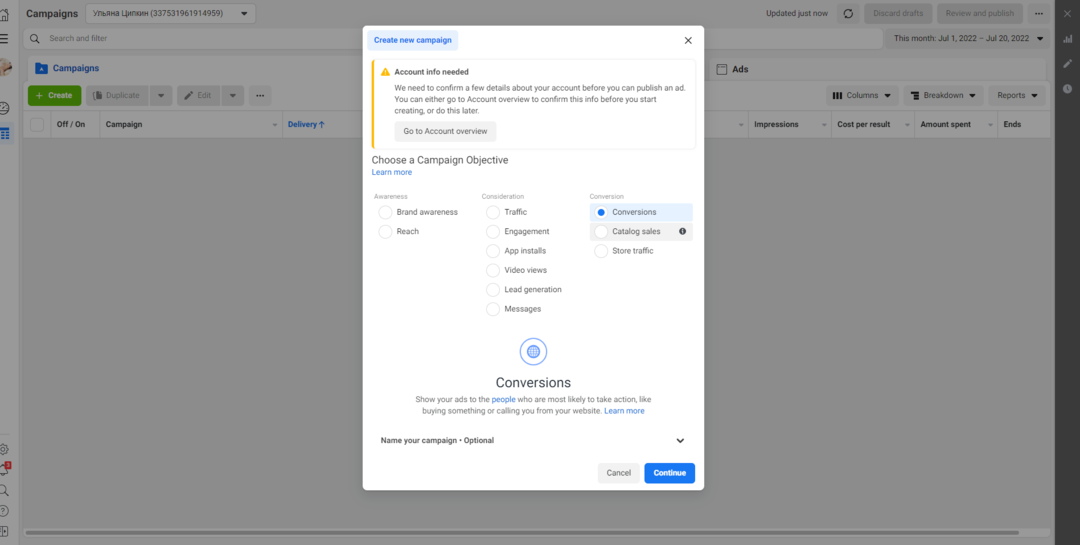
Task: Click the Go to Account overview button
Action: pyautogui.click(x=445, y=131)
